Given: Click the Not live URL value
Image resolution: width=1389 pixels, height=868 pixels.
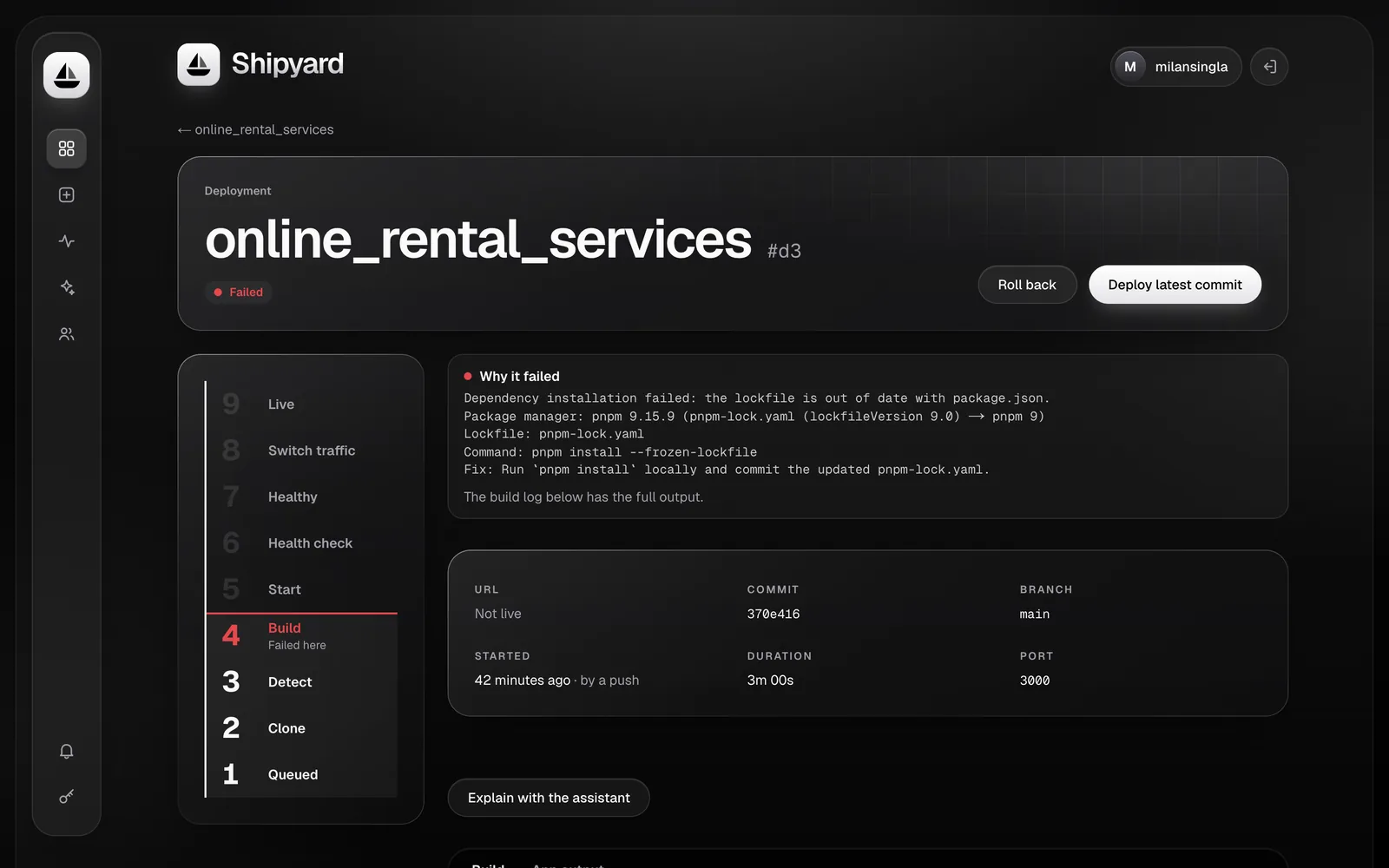Looking at the screenshot, I should click(498, 614).
